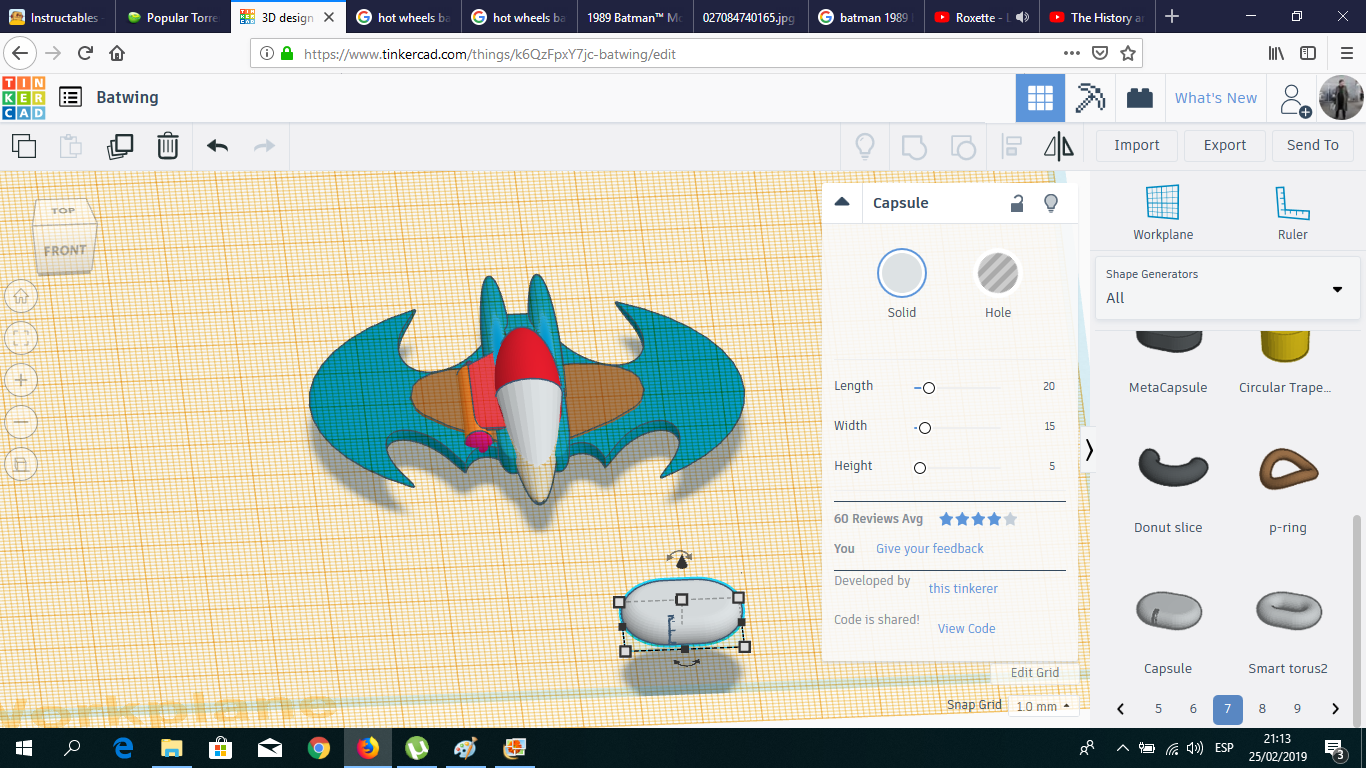
Task: Delete selection with trash icon
Action: (168, 146)
